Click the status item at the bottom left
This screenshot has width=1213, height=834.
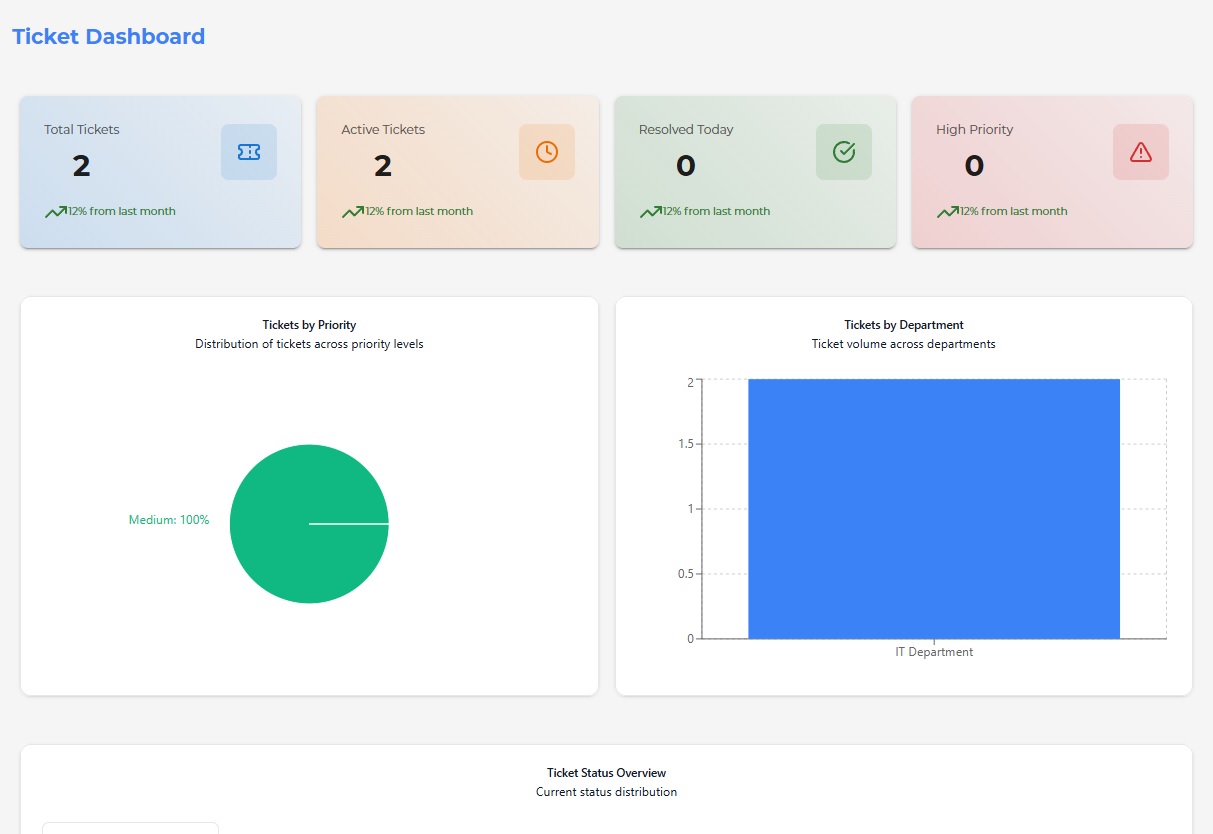130,829
